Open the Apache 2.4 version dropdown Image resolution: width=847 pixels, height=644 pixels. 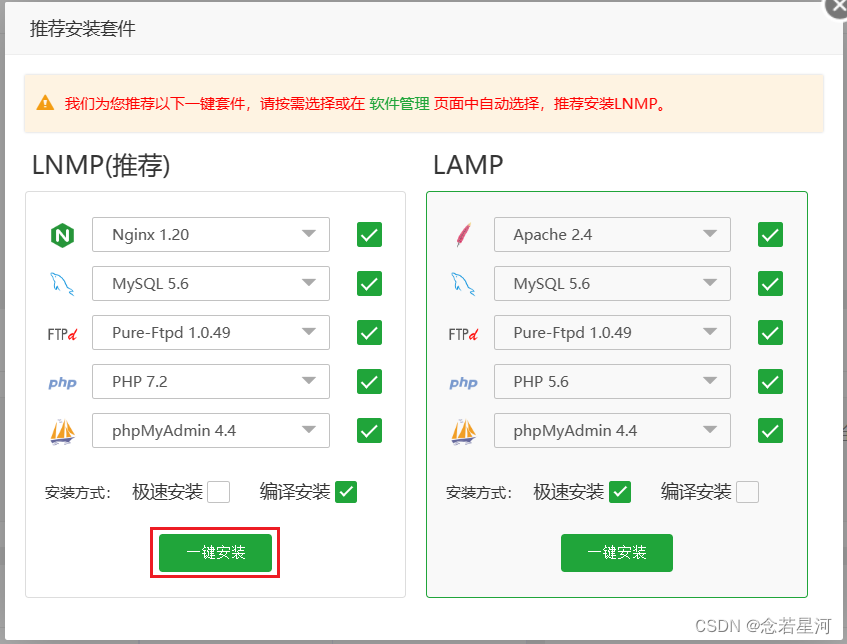(612, 234)
